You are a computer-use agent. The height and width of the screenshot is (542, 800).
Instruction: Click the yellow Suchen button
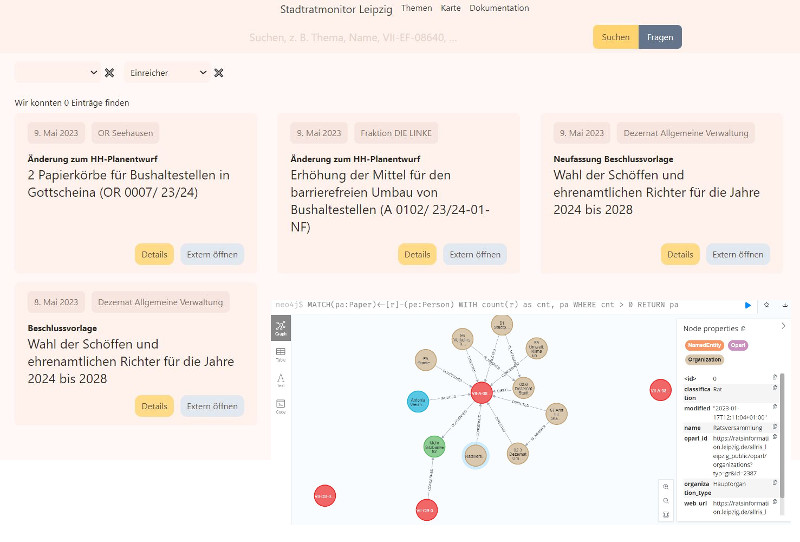pyautogui.click(x=615, y=37)
